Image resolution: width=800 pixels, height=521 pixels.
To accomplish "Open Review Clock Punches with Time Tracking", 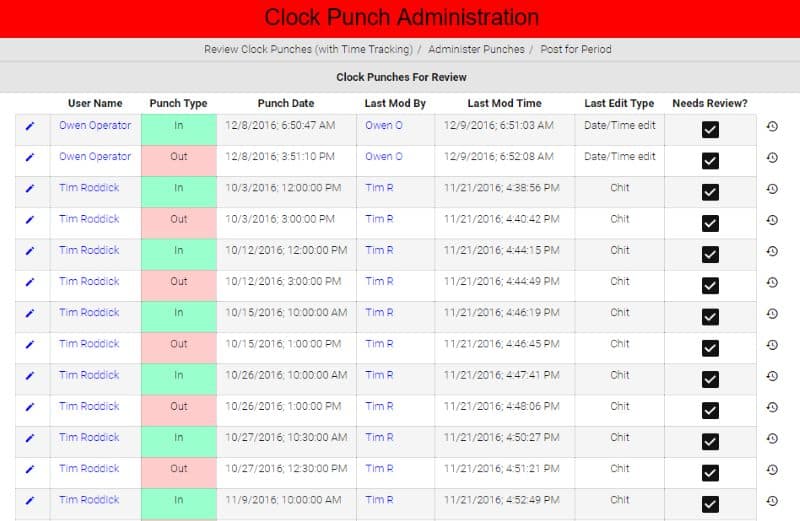I will point(308,49).
